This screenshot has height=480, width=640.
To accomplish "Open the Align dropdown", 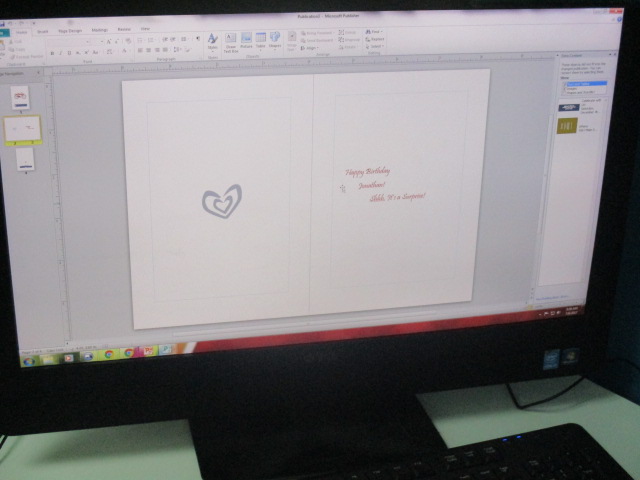I will click(x=309, y=48).
